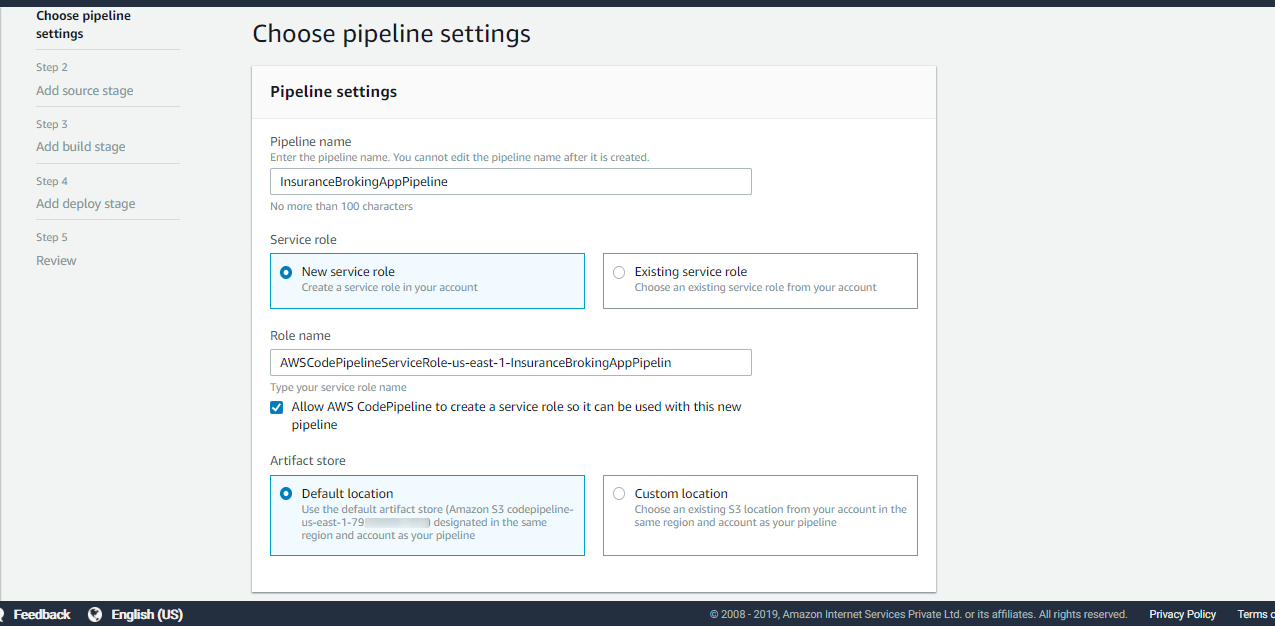Open Feedback in the footer
This screenshot has height=626, width=1275.
(x=41, y=614)
